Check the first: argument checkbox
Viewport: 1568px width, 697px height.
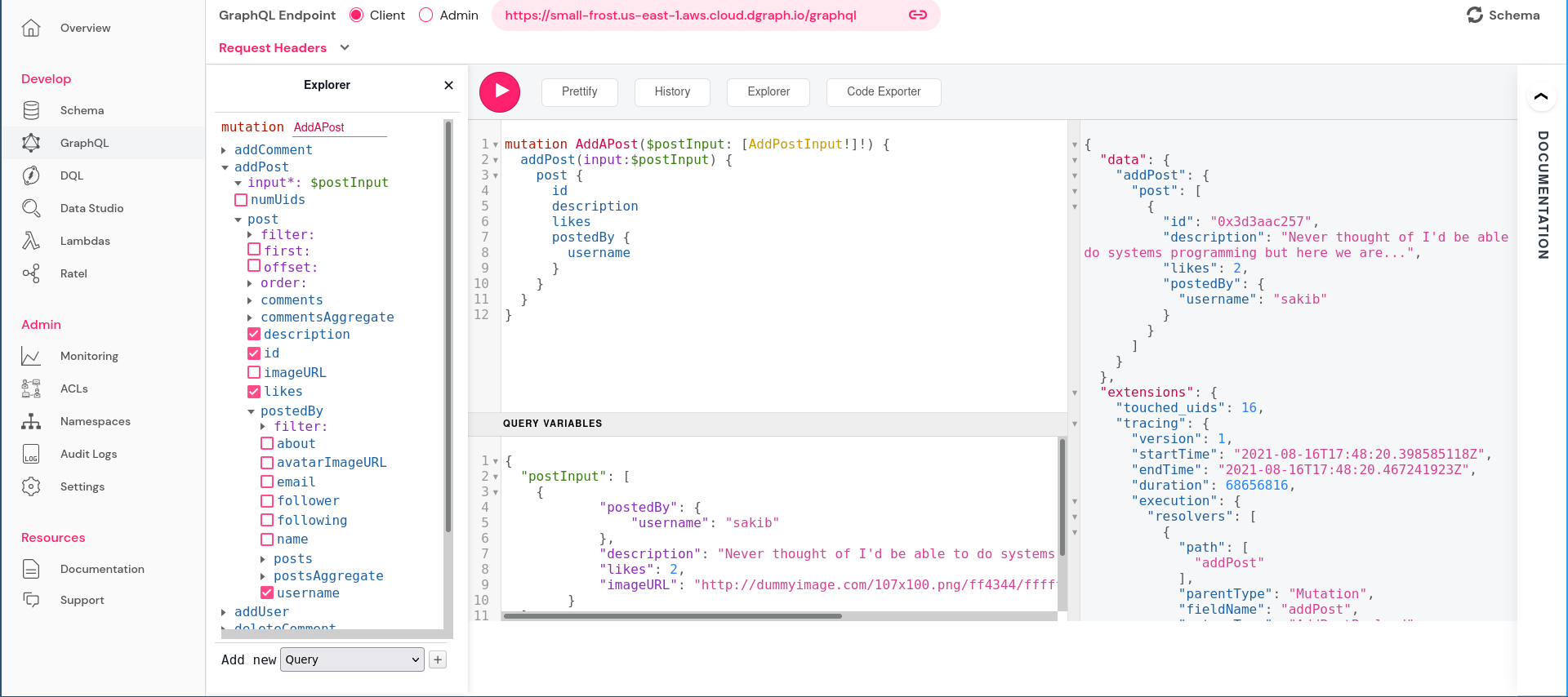coord(254,250)
